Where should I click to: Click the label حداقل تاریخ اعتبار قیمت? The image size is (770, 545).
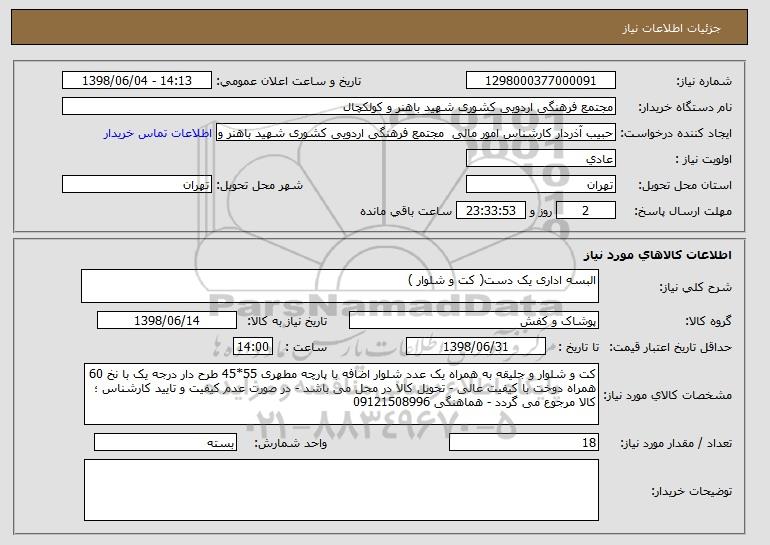(670, 347)
